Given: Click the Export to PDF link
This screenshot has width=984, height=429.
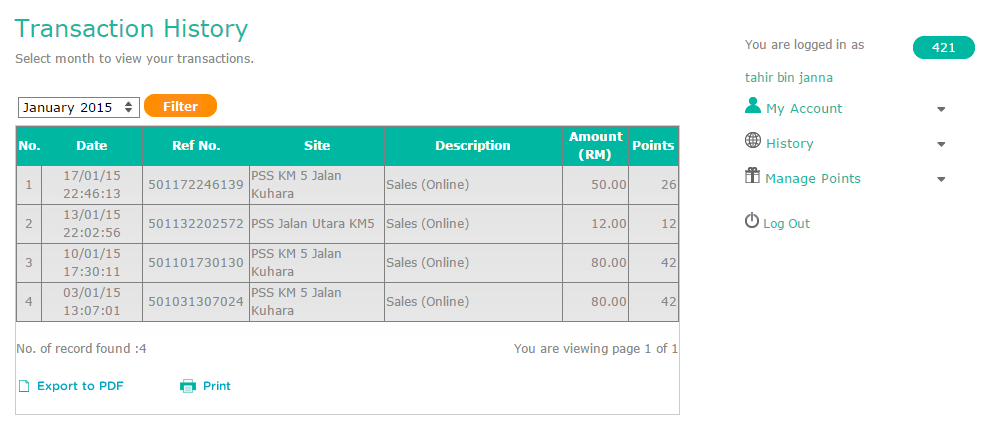Looking at the screenshot, I should pos(80,386).
